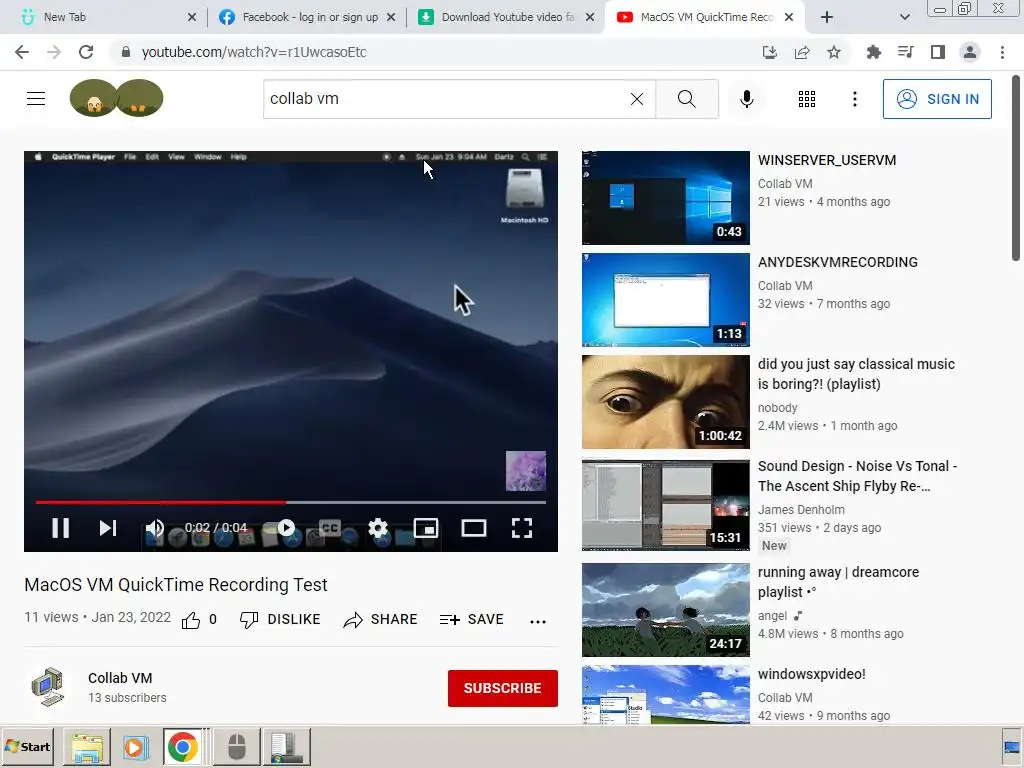The height and width of the screenshot is (768, 1024).
Task: Bookmark this page with the star
Action: coord(834,52)
